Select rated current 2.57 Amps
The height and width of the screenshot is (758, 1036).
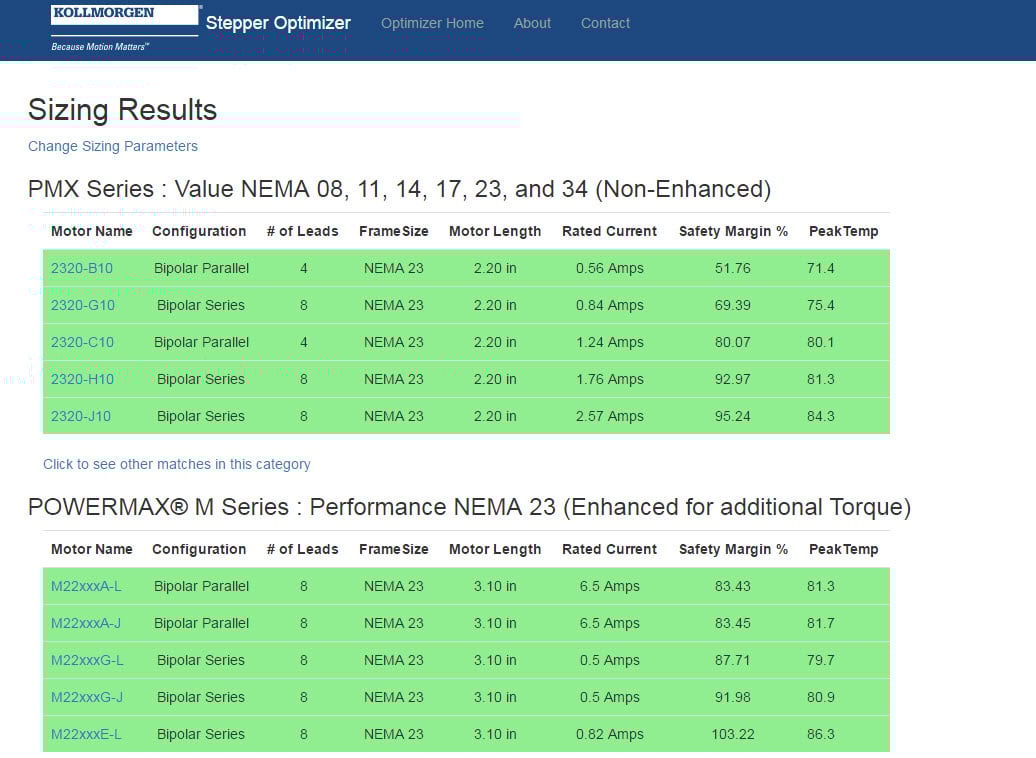coord(609,416)
